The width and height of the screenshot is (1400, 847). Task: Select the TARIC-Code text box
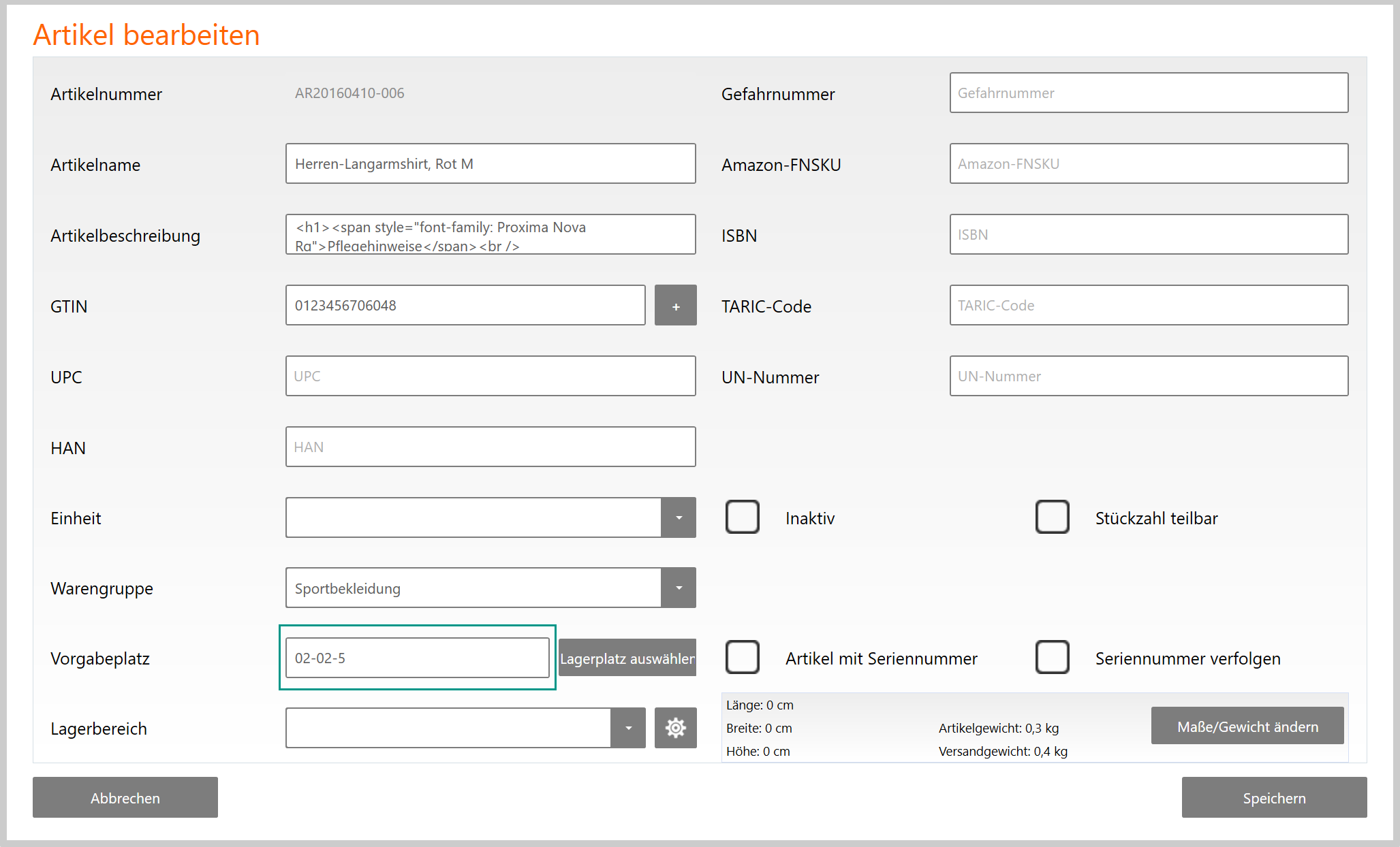coord(1149,306)
